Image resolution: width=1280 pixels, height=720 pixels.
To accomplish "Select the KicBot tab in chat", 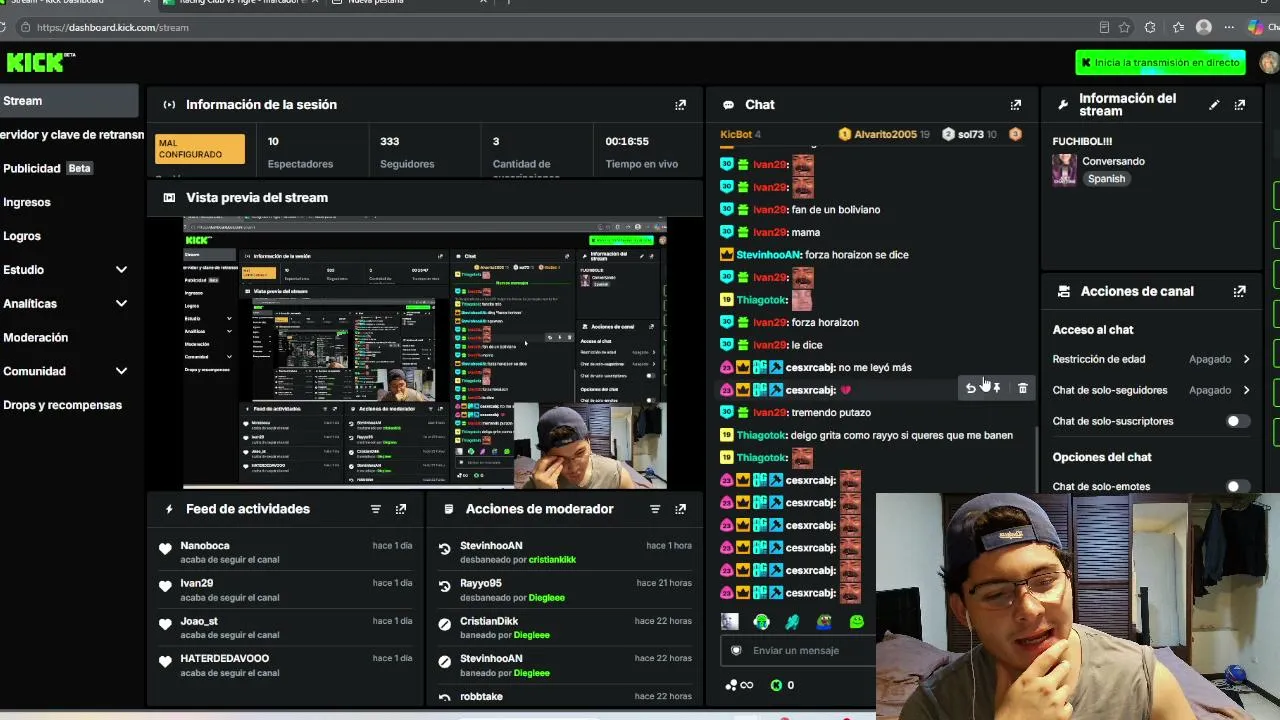I will pos(740,134).
